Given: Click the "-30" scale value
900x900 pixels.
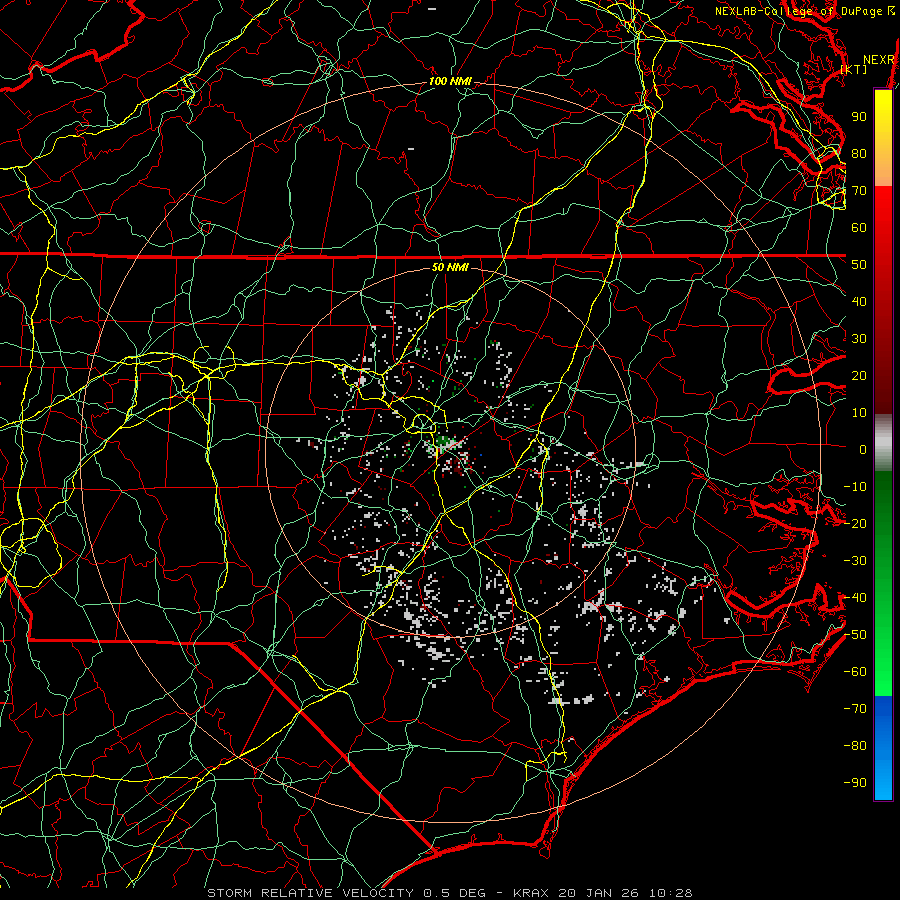Looking at the screenshot, I should [x=855, y=561].
